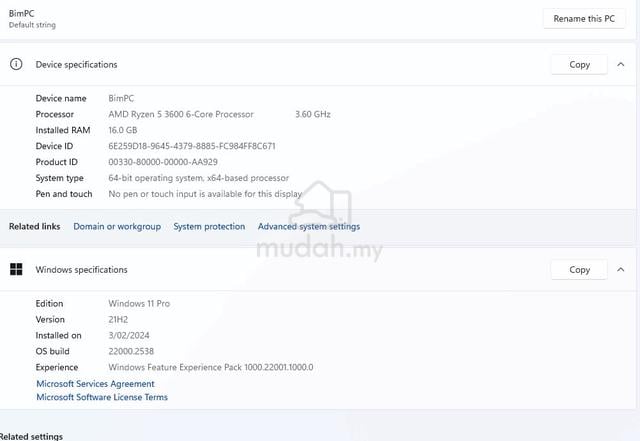Select the processor name AMD Ryzen 5 3600
The image size is (640, 441).
tap(181, 114)
